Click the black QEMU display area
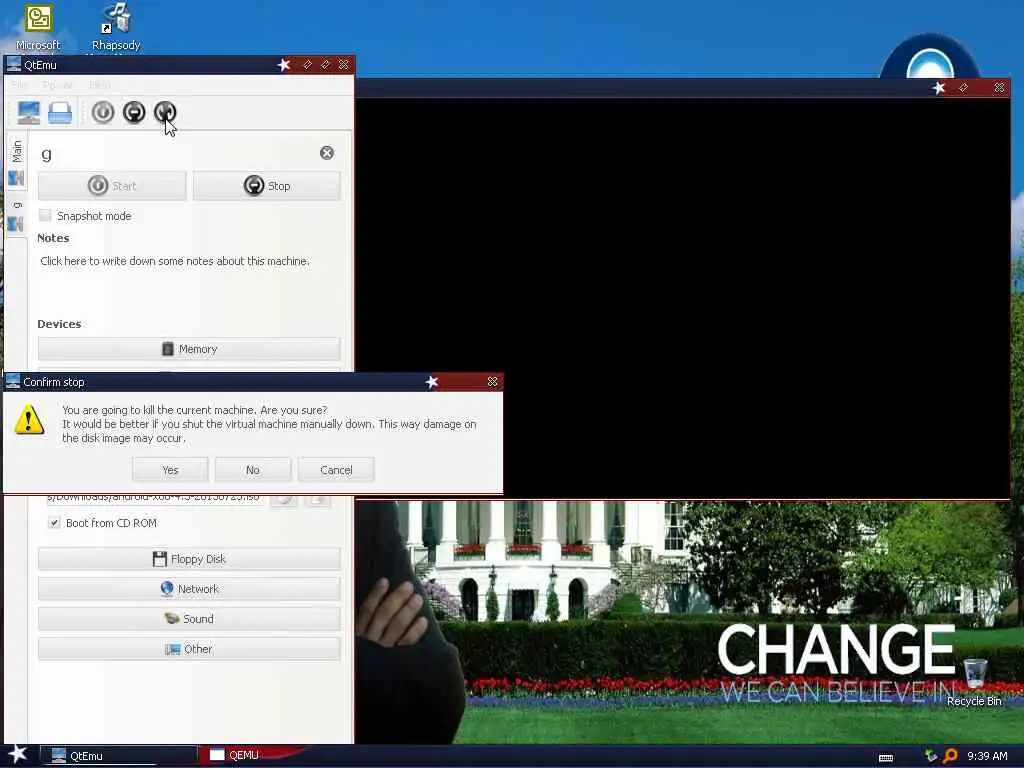This screenshot has width=1024, height=768. click(682, 297)
